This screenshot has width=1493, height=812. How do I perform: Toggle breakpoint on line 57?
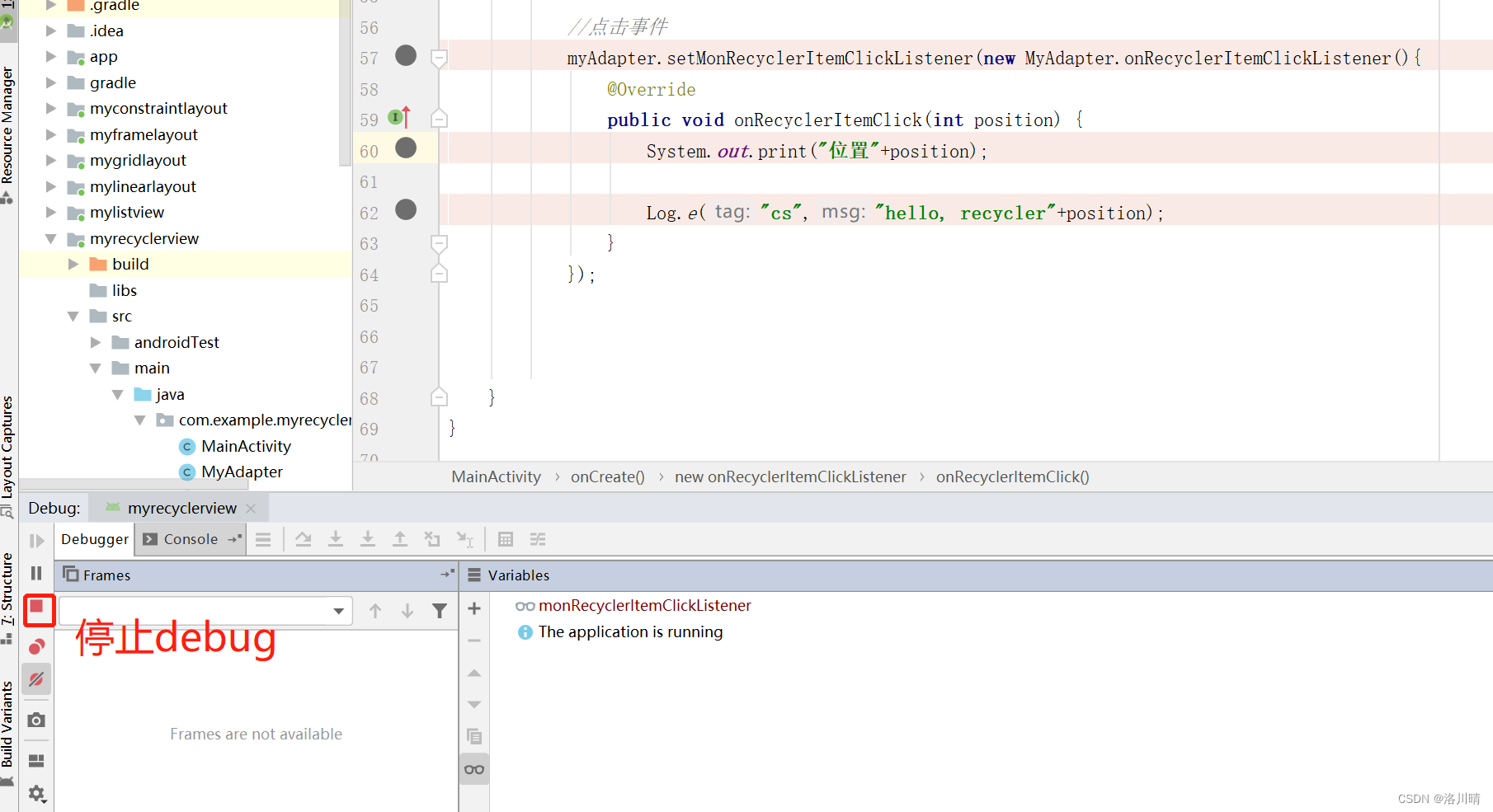click(406, 55)
